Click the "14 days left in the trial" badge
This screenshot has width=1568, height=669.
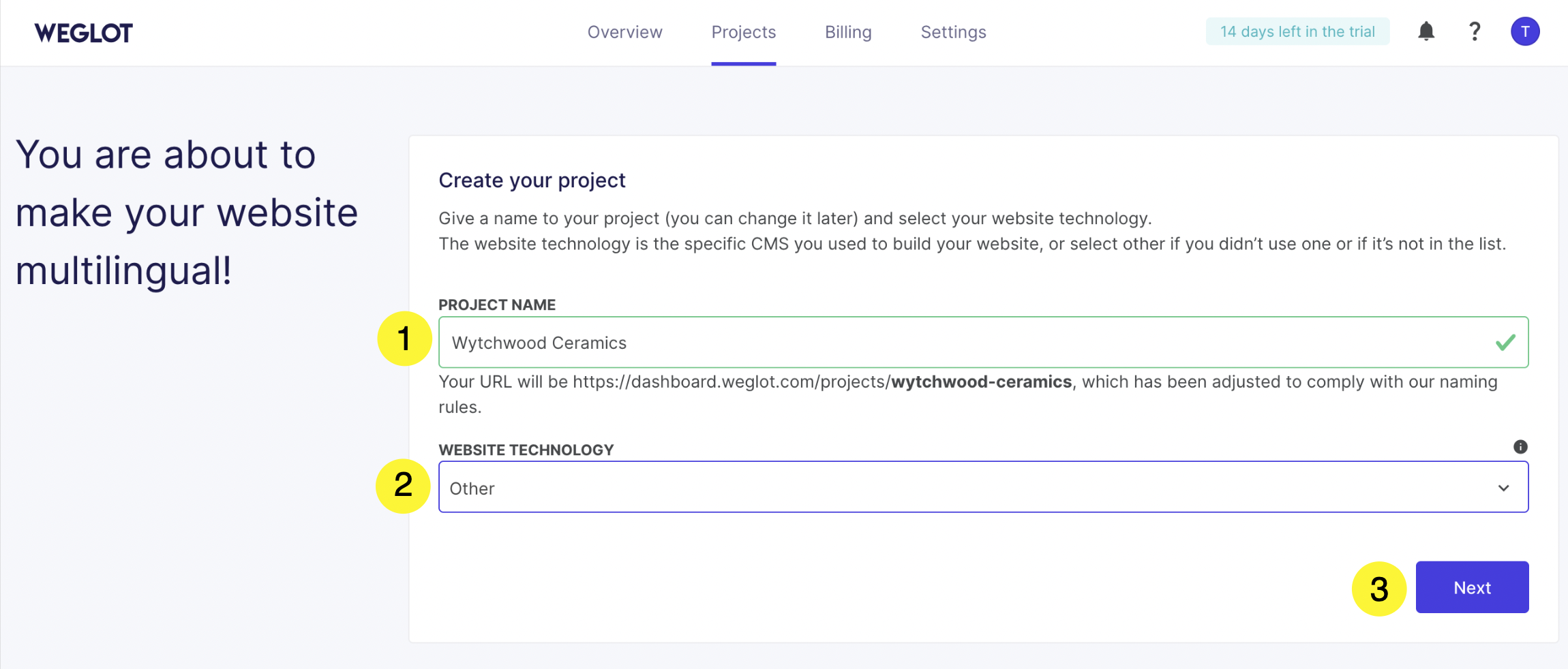coord(1297,31)
